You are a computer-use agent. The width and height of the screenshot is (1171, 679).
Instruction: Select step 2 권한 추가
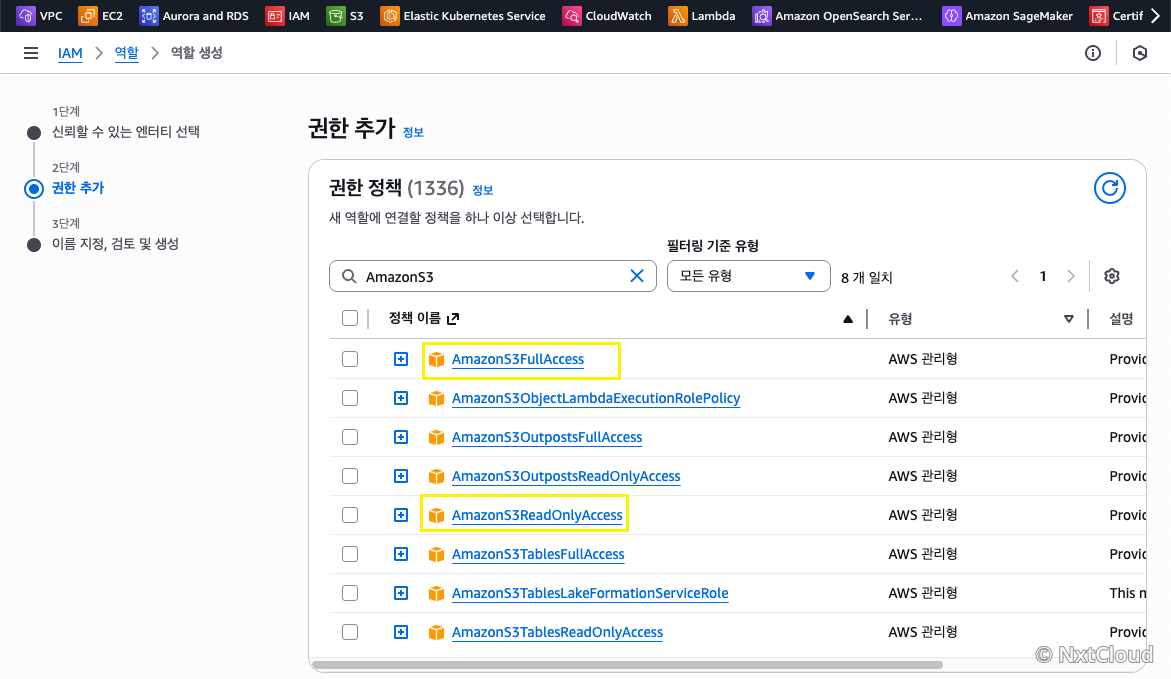[x=78, y=187]
